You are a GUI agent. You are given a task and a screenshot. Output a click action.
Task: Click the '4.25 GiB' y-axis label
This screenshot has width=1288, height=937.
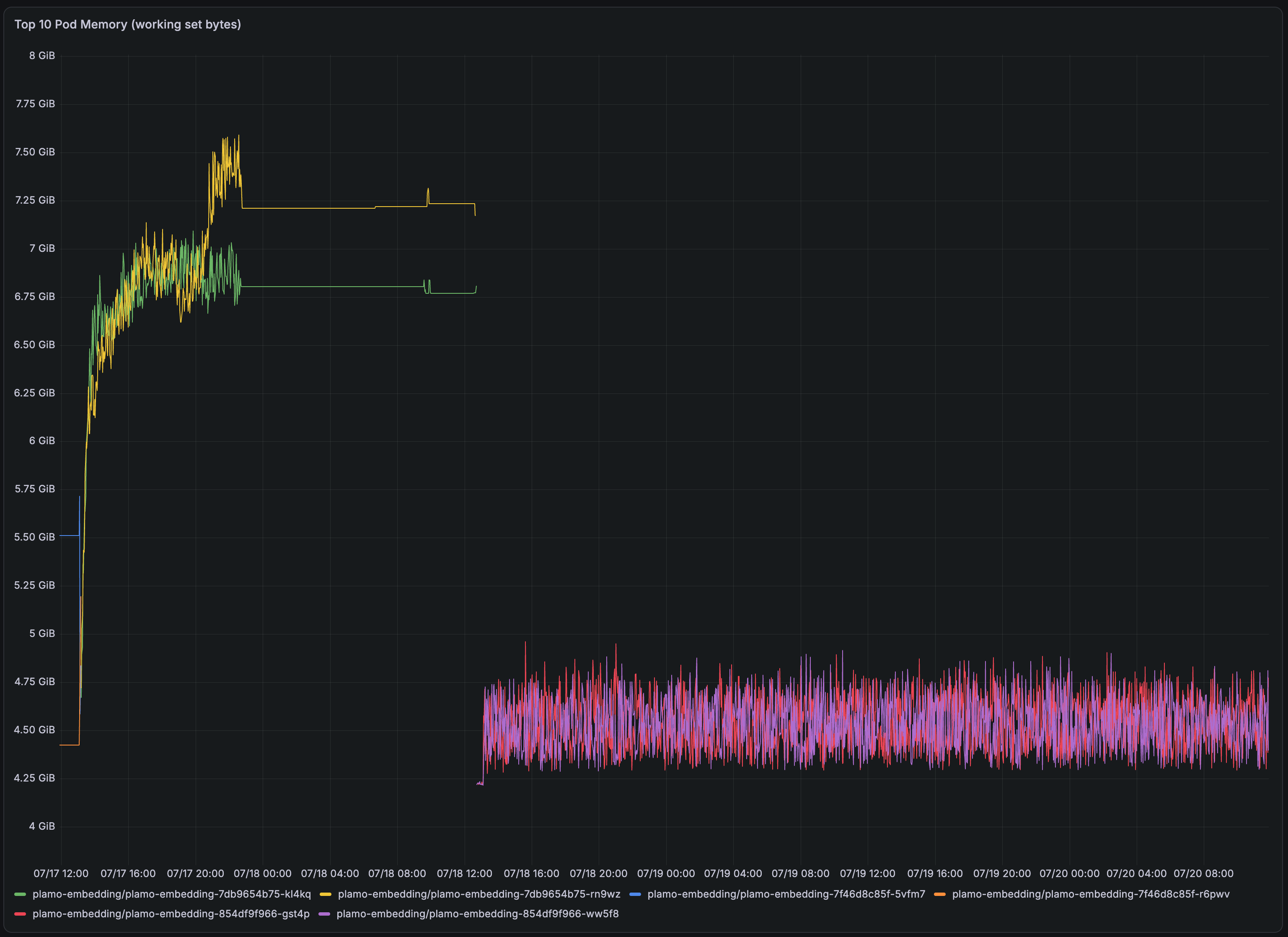(x=35, y=778)
